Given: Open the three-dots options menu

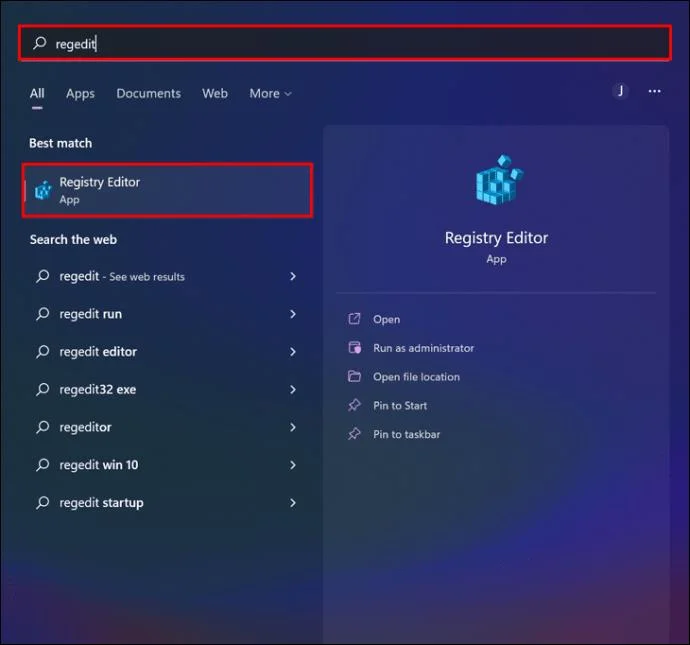Looking at the screenshot, I should click(654, 91).
